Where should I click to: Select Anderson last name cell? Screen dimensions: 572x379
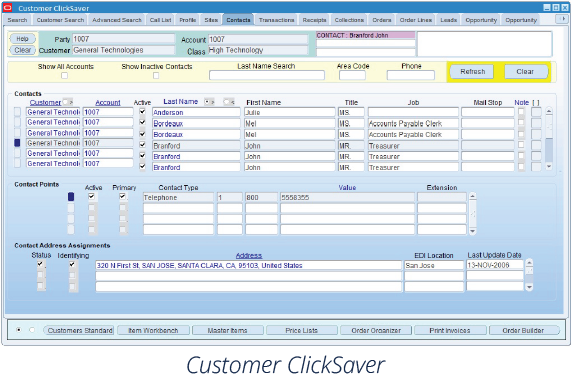196,112
